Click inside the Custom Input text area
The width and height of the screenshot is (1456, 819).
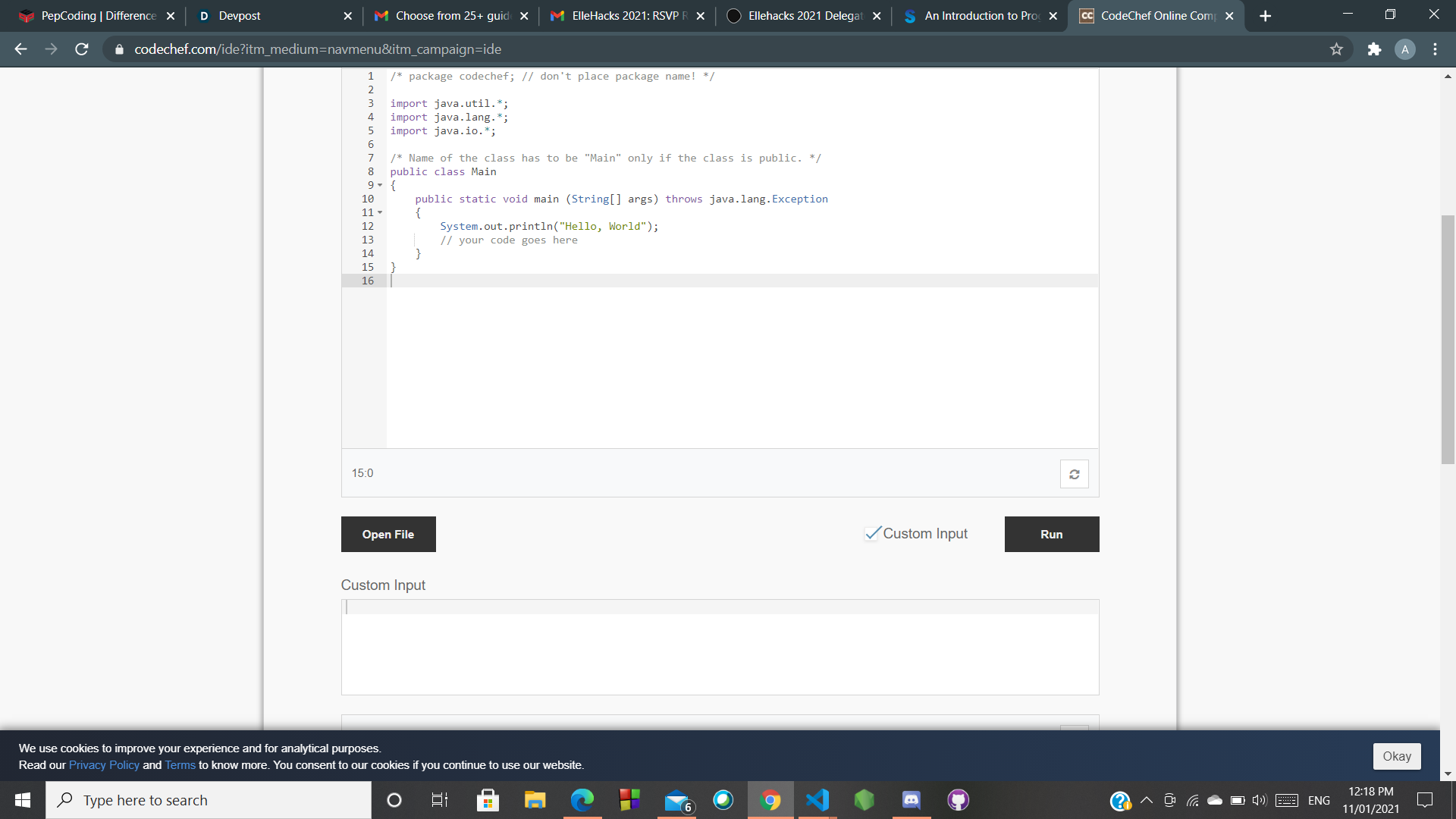point(719,648)
